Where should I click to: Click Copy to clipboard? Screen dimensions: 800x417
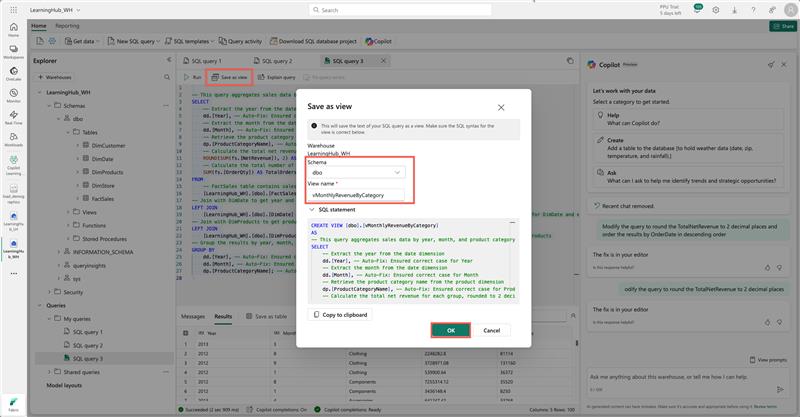(340, 315)
